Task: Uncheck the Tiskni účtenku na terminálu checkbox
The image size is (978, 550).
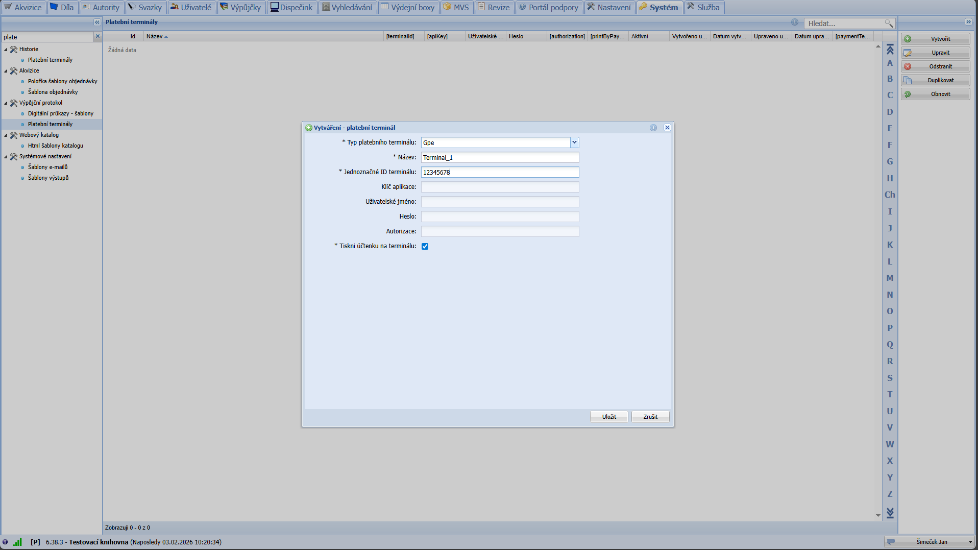Action: coord(425,246)
